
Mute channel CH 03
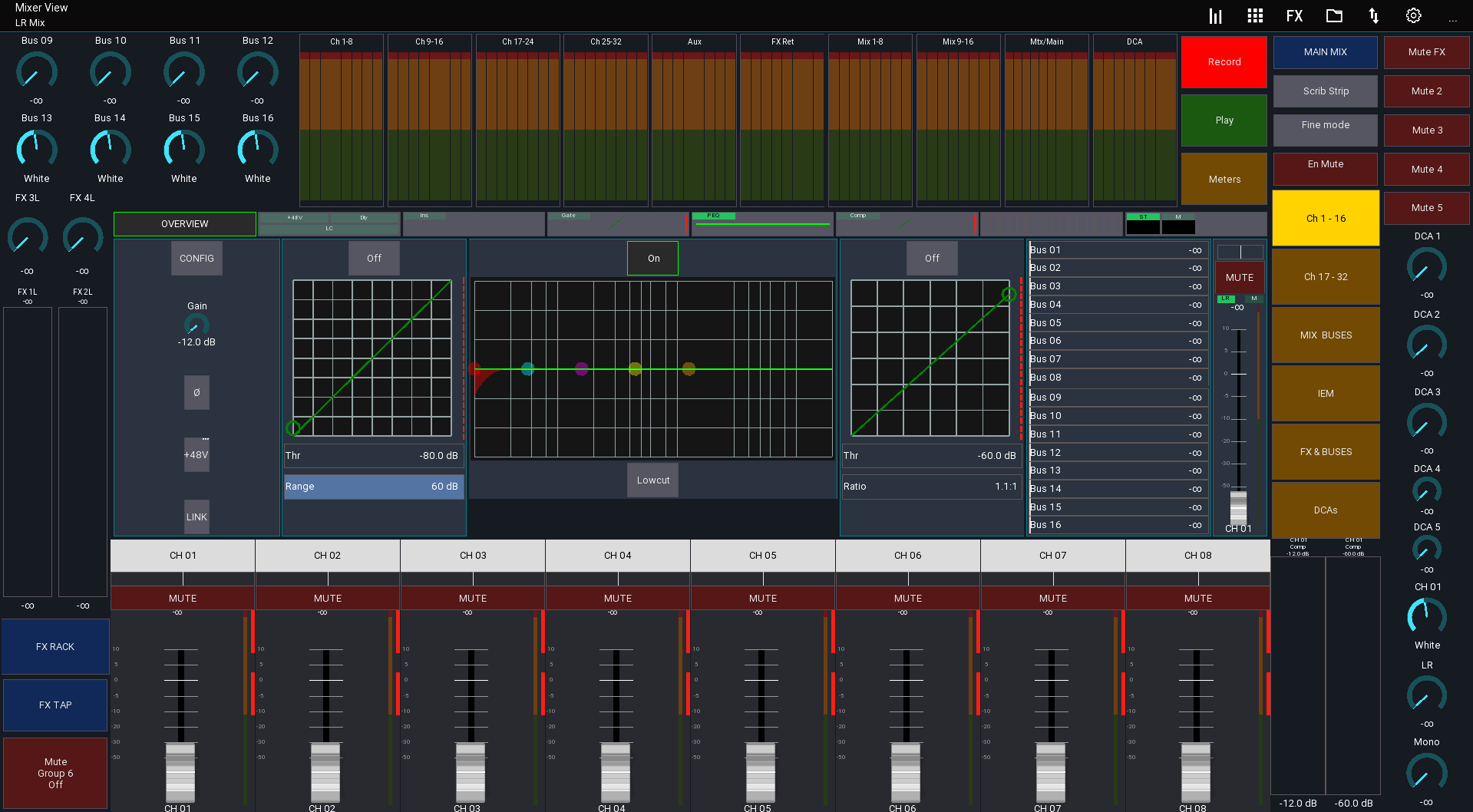473,598
